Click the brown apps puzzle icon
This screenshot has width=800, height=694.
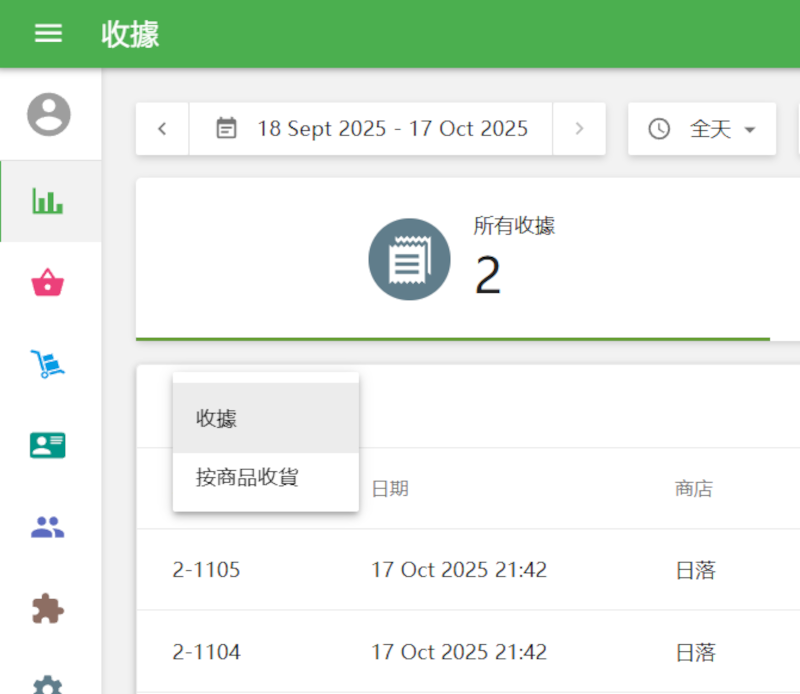pos(49,608)
